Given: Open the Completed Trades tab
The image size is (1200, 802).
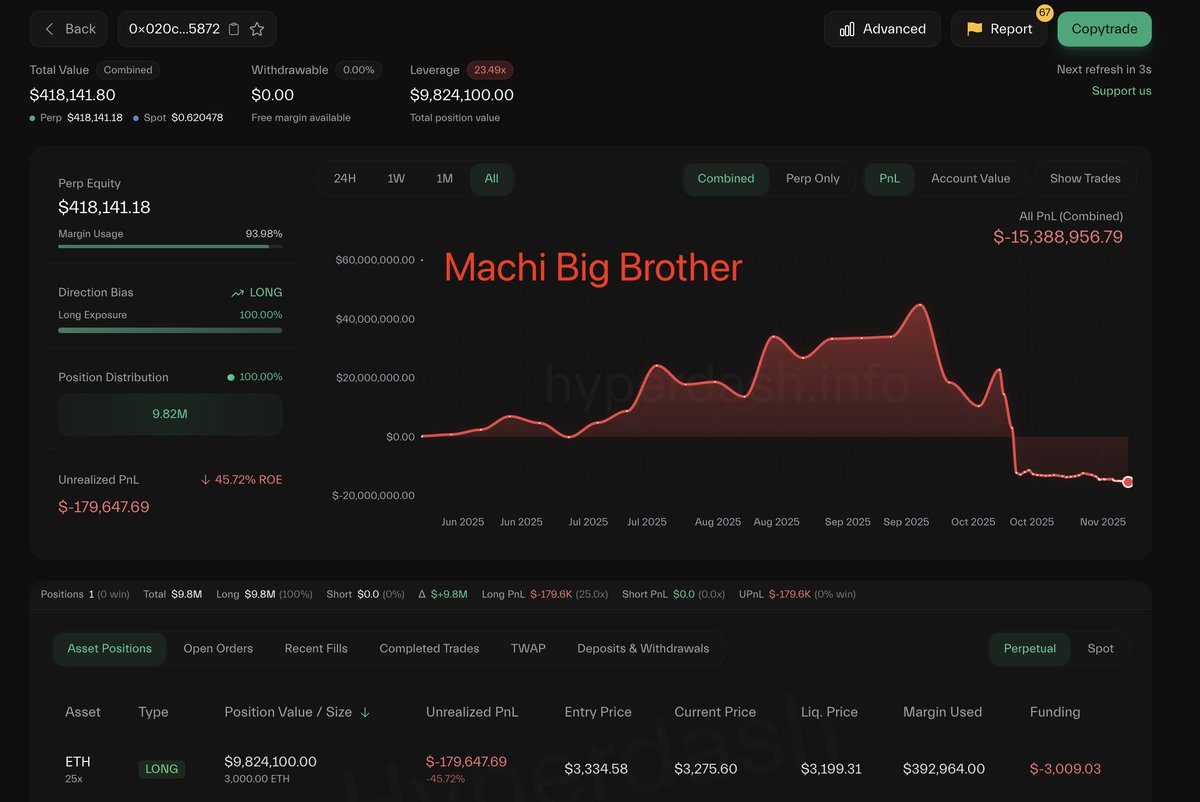Looking at the screenshot, I should pyautogui.click(x=429, y=648).
